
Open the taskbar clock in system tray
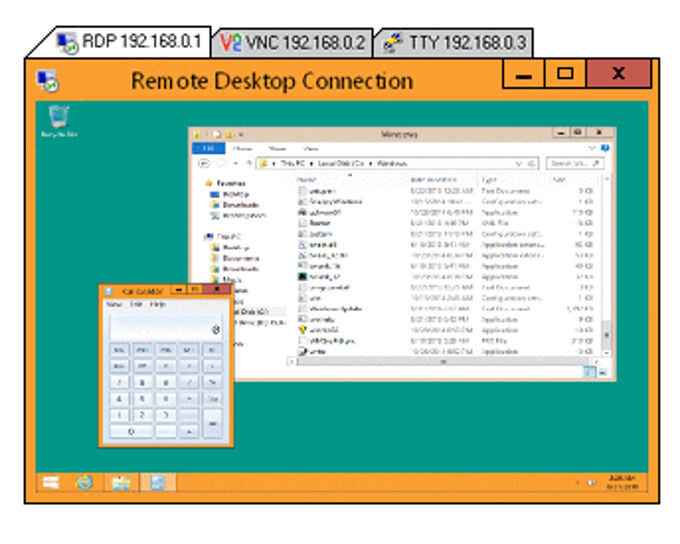coord(622,482)
